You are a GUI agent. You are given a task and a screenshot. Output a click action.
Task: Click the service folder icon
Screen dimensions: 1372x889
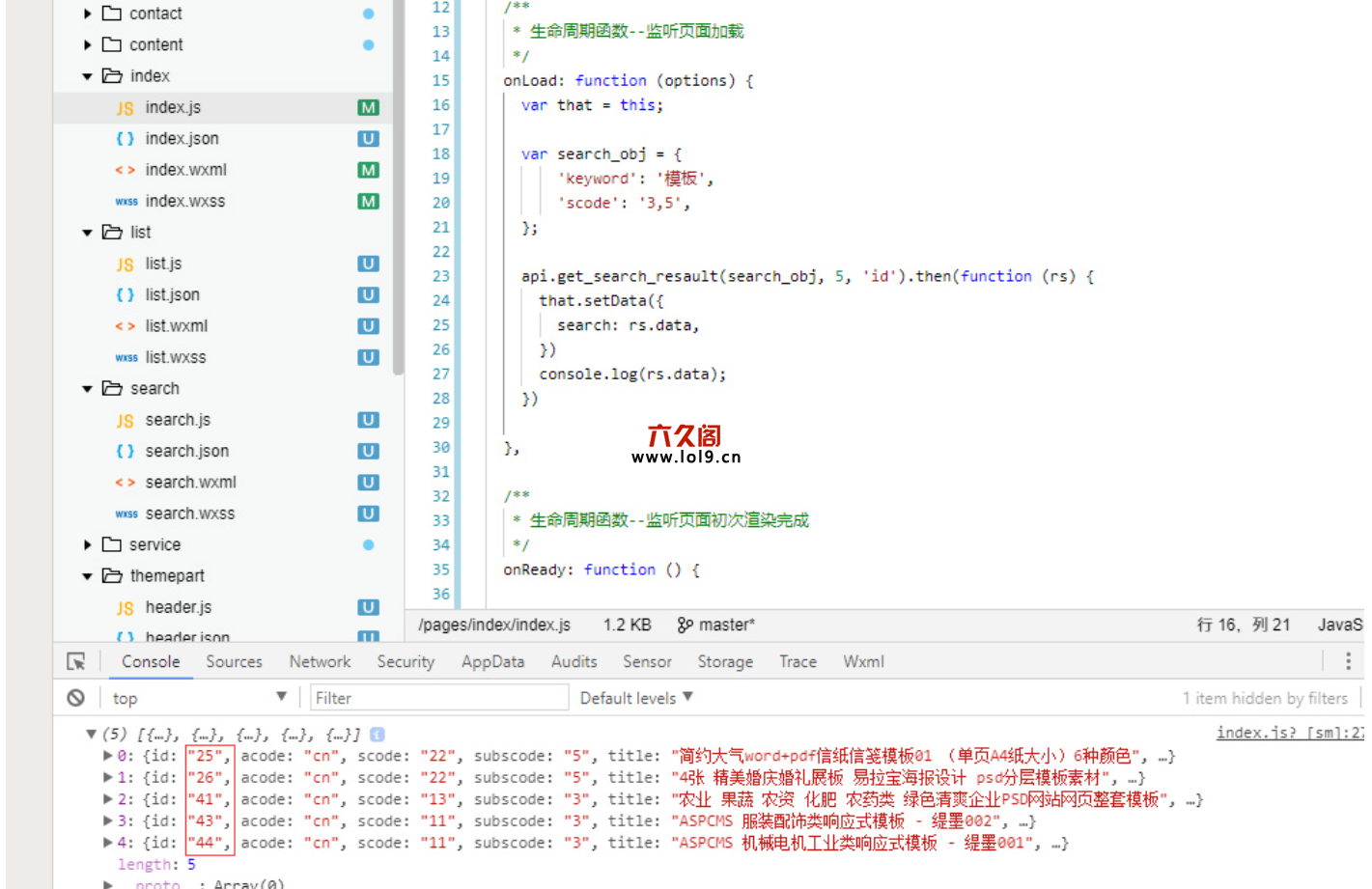point(112,544)
